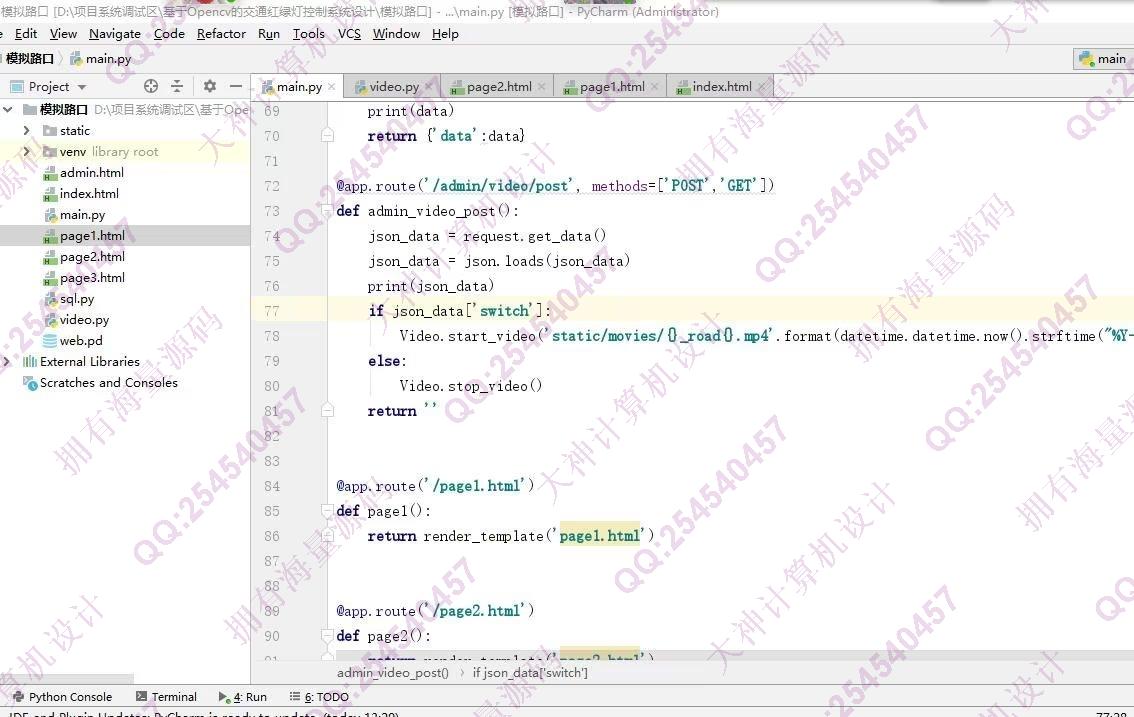Expand External Libraries node

click(7, 361)
